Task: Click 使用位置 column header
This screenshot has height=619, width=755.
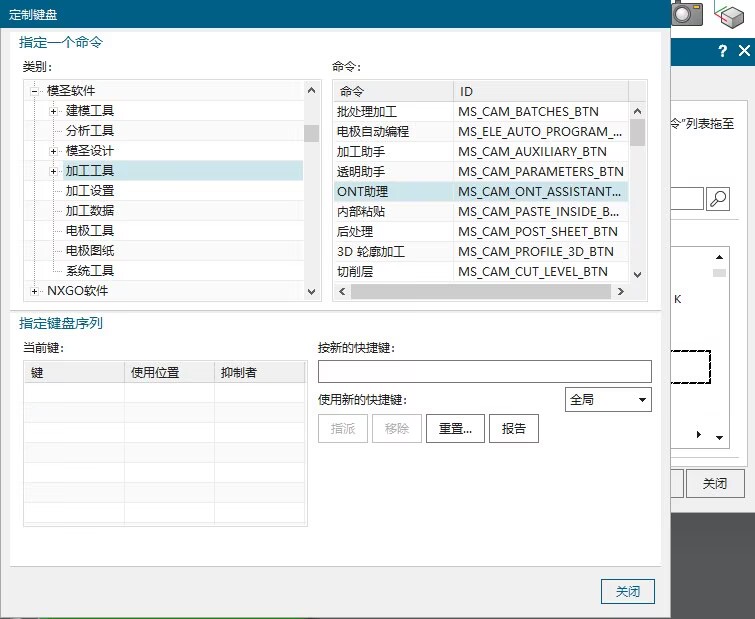Action: [x=169, y=372]
